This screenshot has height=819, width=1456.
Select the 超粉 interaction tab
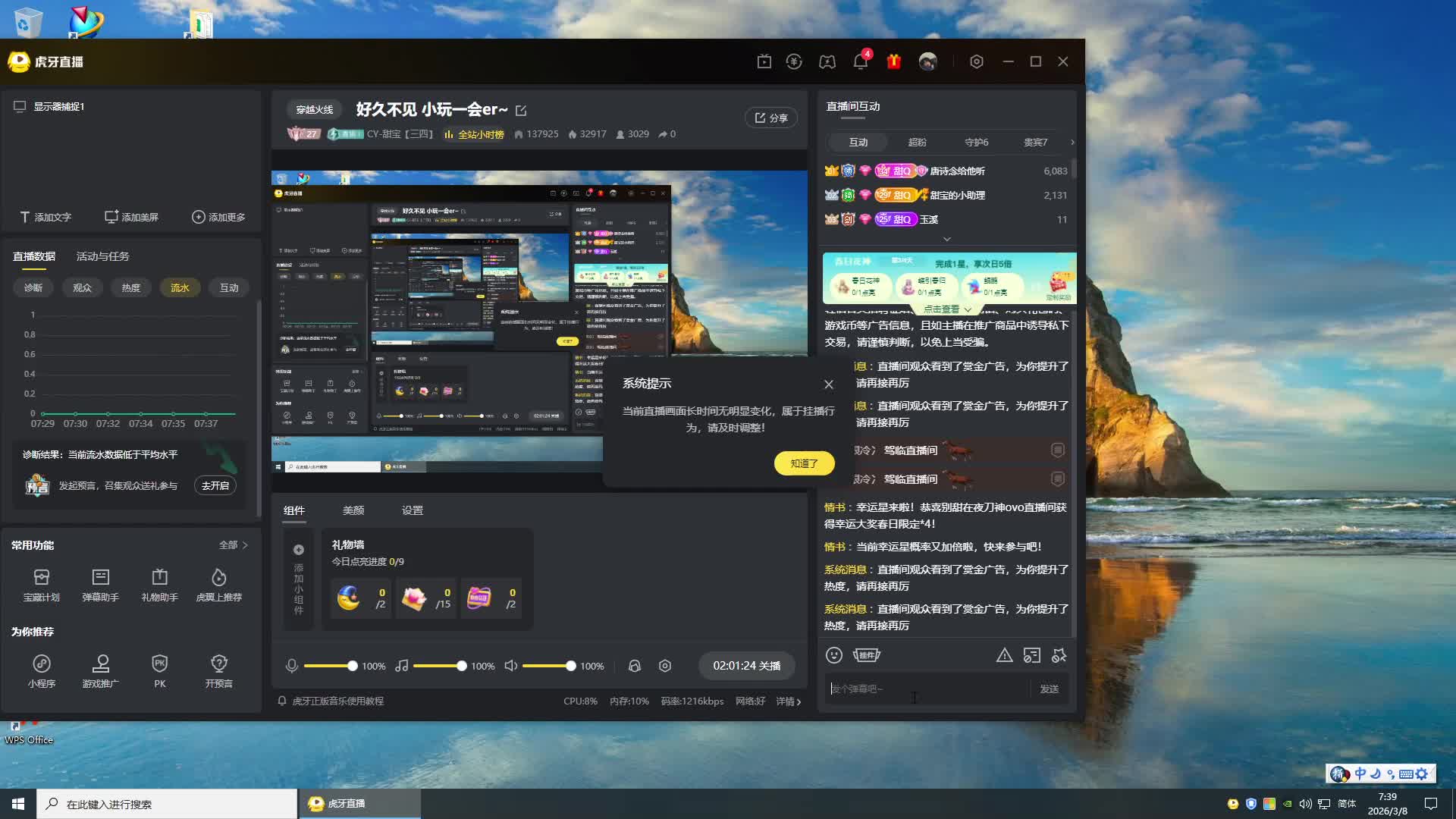(917, 143)
